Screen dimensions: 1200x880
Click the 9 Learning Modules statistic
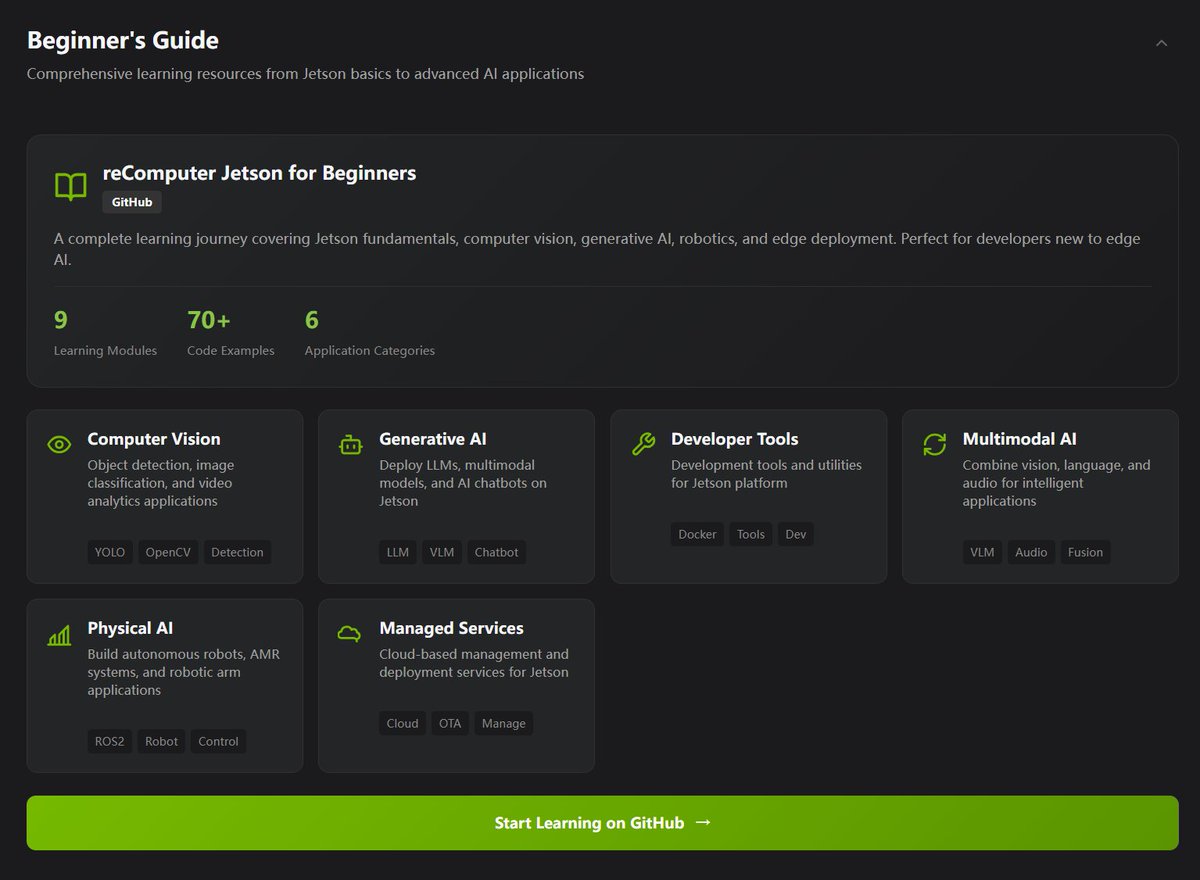pyautogui.click(x=105, y=333)
